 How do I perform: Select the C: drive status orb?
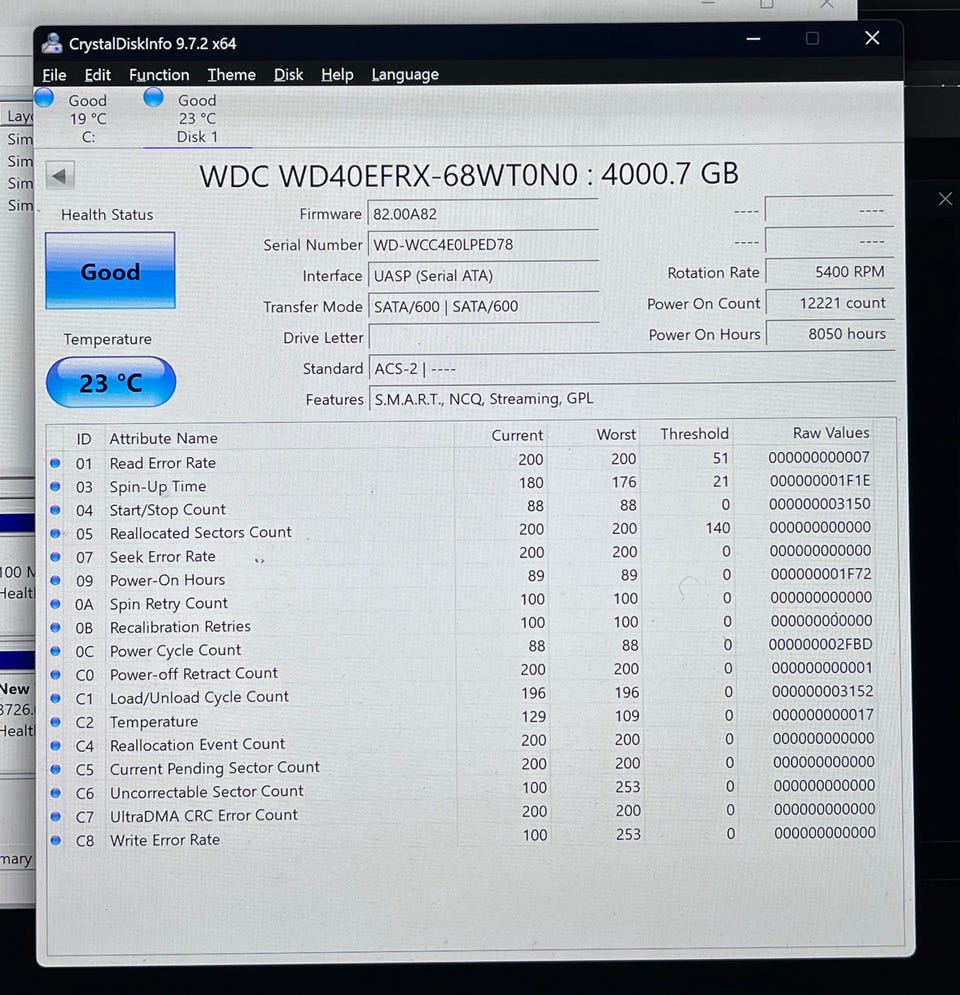point(45,98)
